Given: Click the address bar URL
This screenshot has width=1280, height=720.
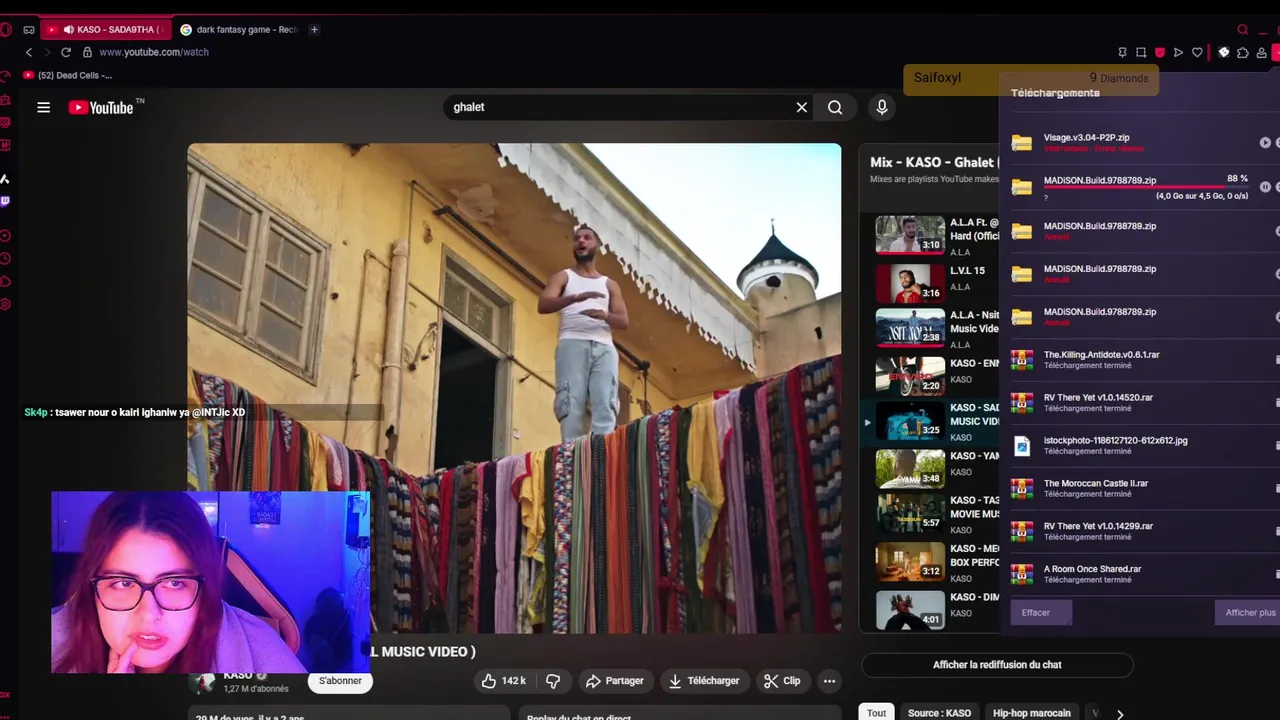Looking at the screenshot, I should pos(154,52).
